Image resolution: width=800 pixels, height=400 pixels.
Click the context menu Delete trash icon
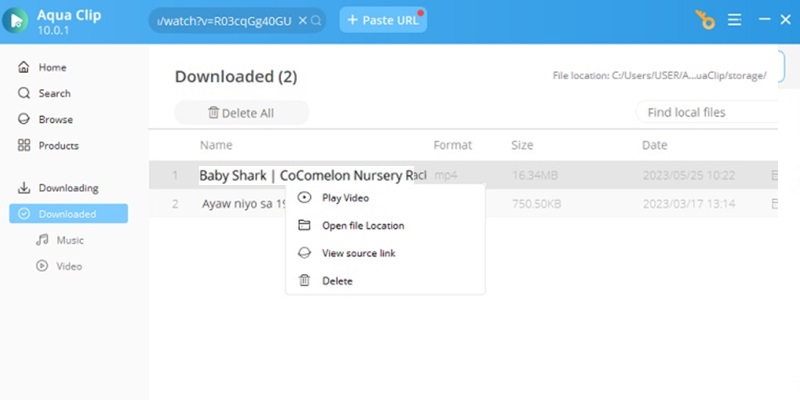click(304, 280)
